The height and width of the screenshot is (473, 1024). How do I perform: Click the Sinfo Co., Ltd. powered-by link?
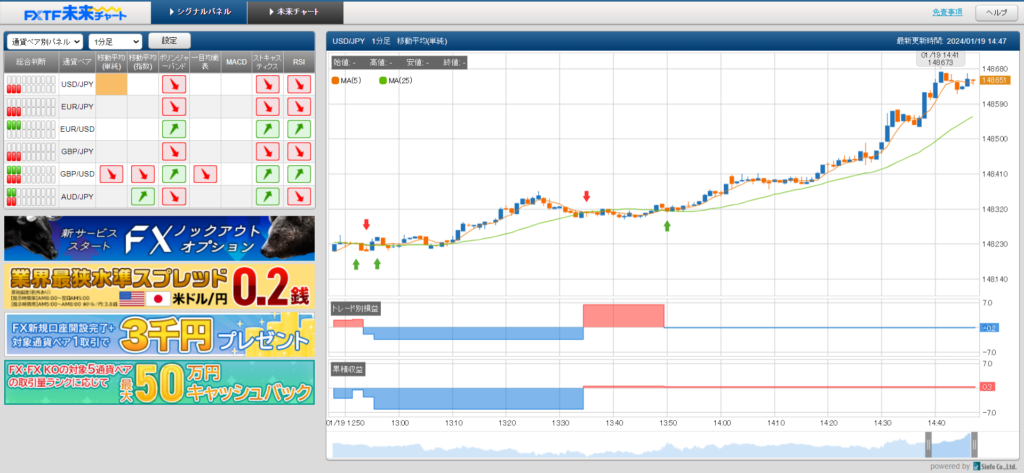tap(994, 466)
